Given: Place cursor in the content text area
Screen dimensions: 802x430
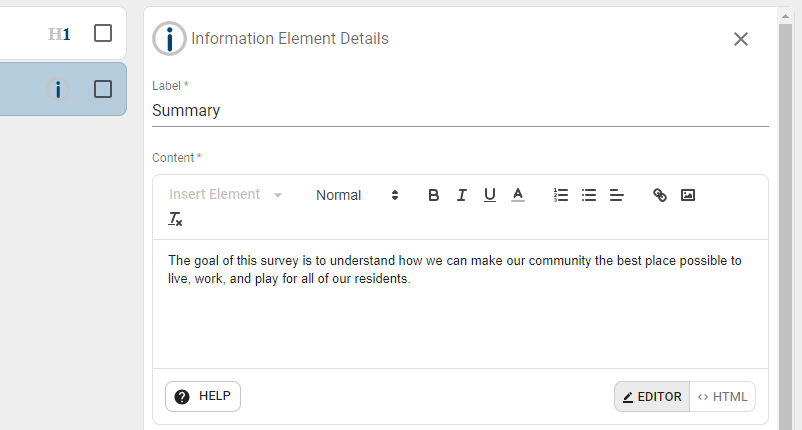Looking at the screenshot, I should click(460, 304).
